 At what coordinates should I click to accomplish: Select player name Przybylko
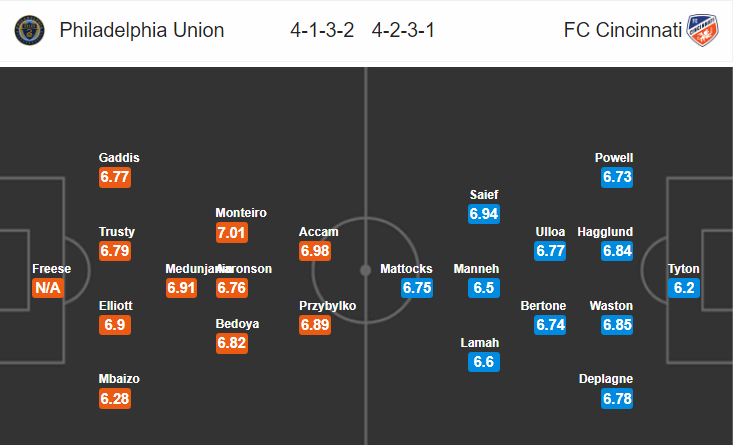point(327,306)
